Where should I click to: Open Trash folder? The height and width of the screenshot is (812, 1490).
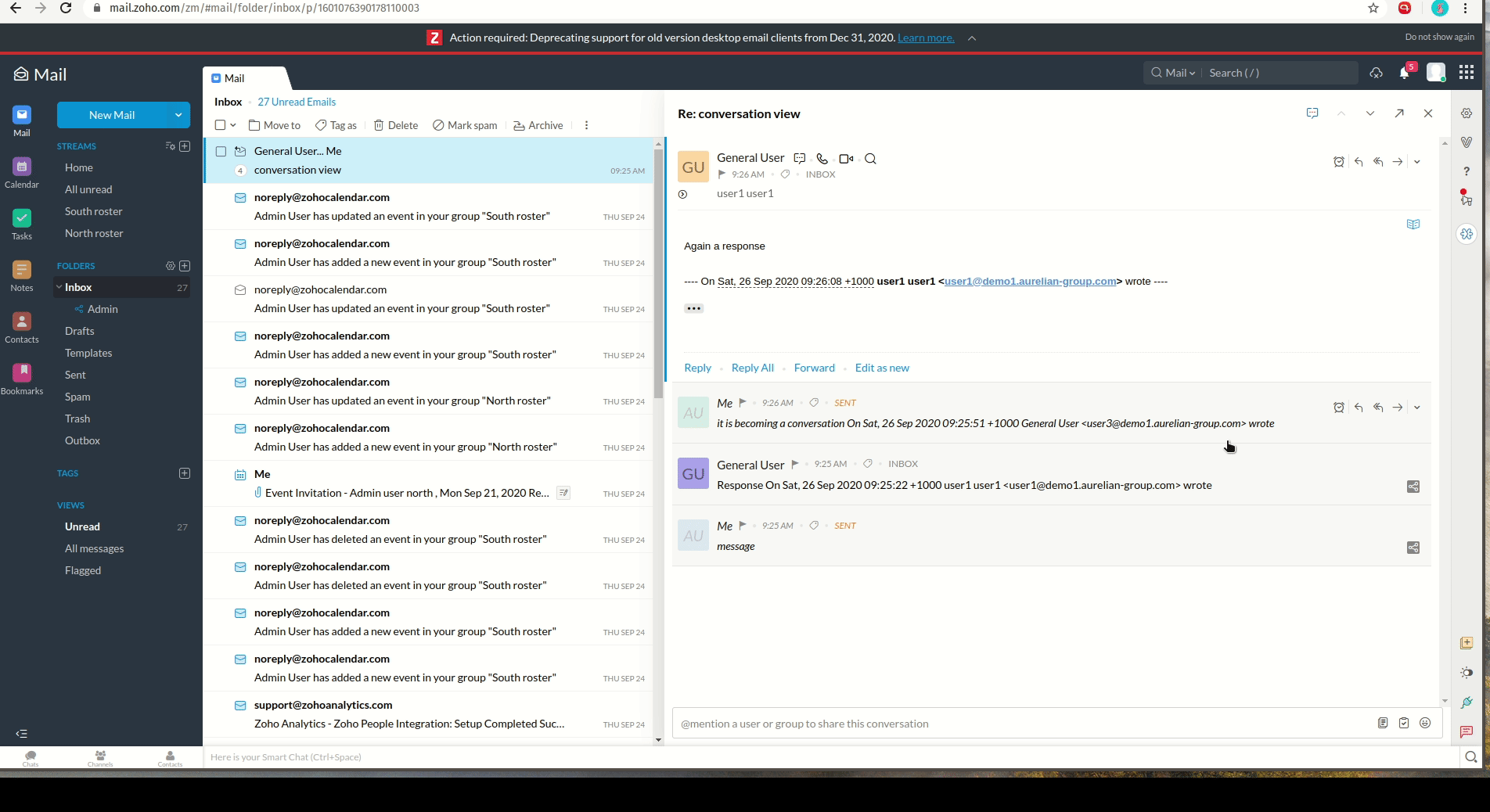pyautogui.click(x=77, y=419)
